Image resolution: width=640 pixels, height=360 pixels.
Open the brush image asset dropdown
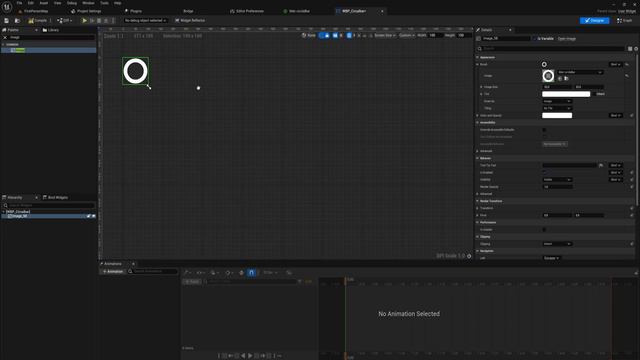(580, 72)
